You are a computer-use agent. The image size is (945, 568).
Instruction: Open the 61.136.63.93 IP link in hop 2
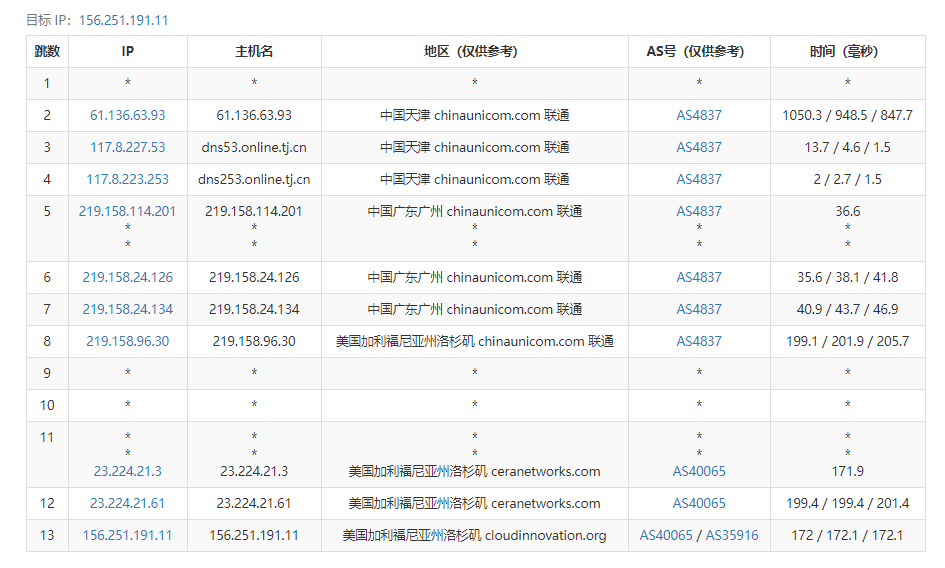pos(127,115)
